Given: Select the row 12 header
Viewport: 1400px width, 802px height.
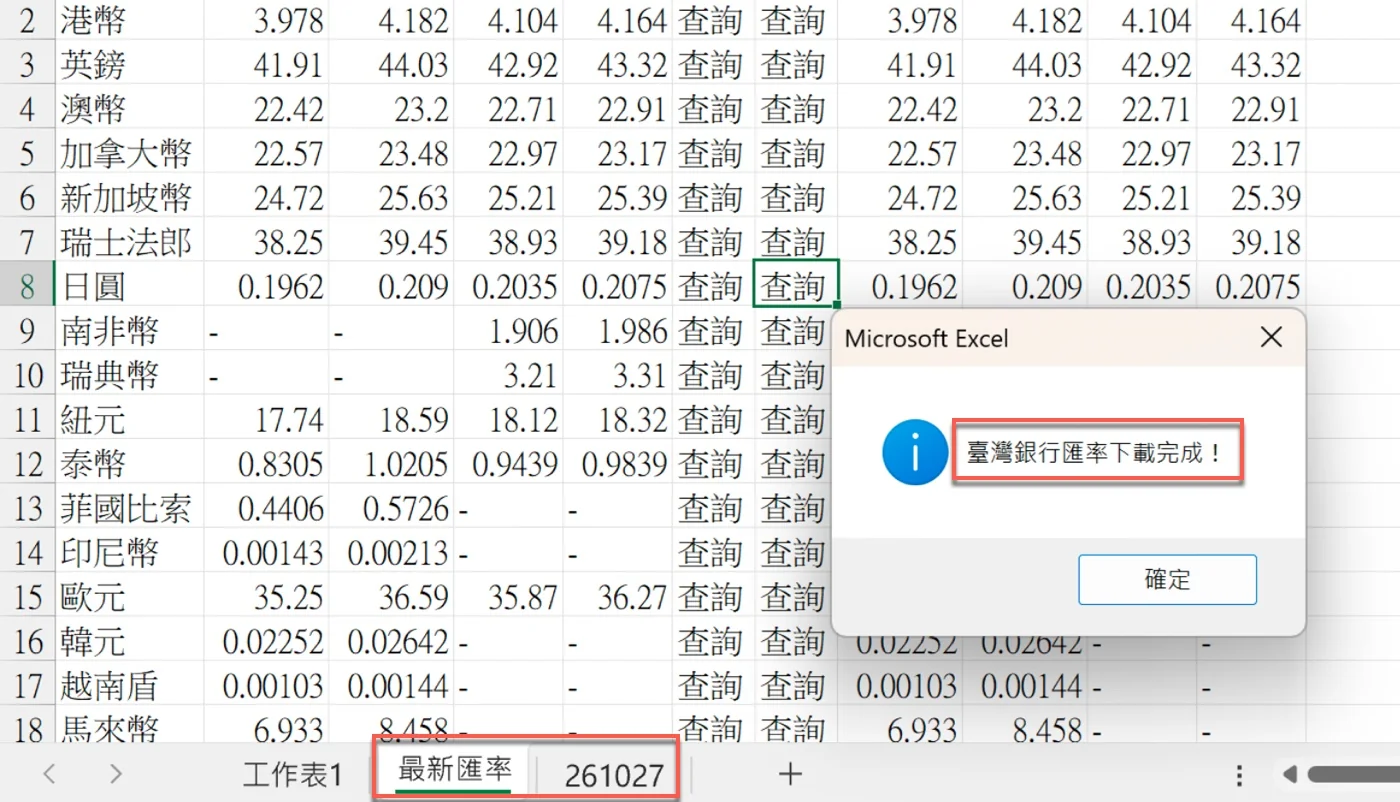Looking at the screenshot, I should coord(26,463).
